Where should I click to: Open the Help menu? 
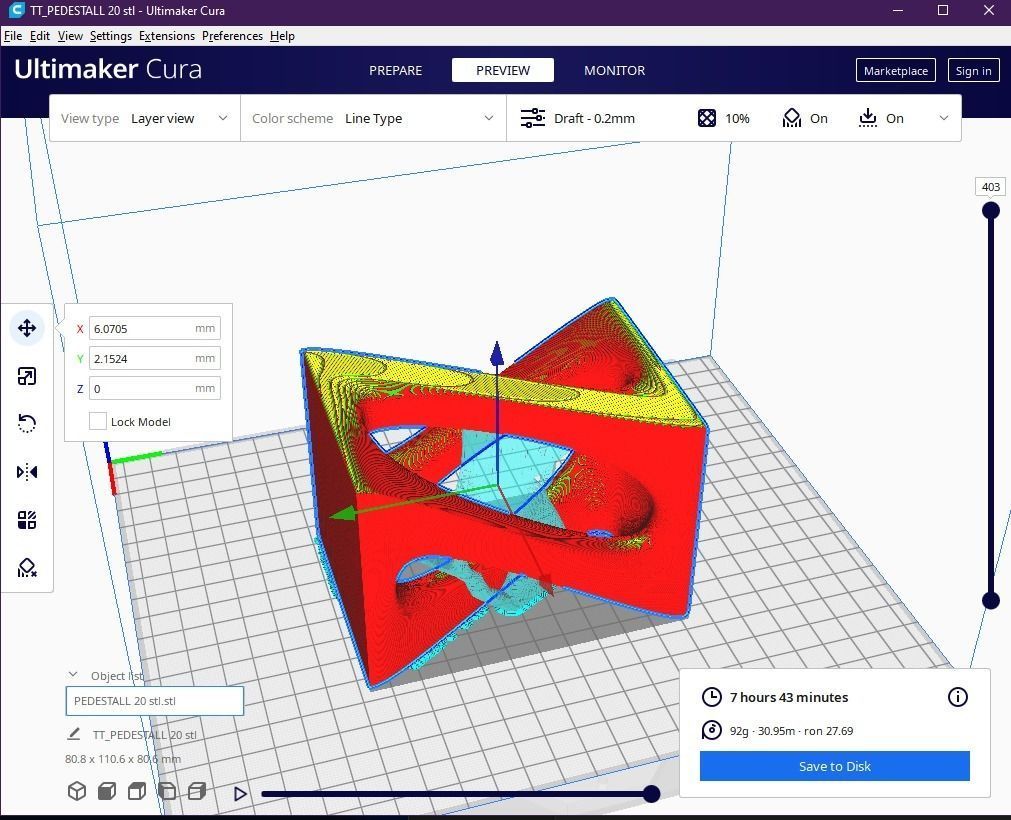coord(282,36)
